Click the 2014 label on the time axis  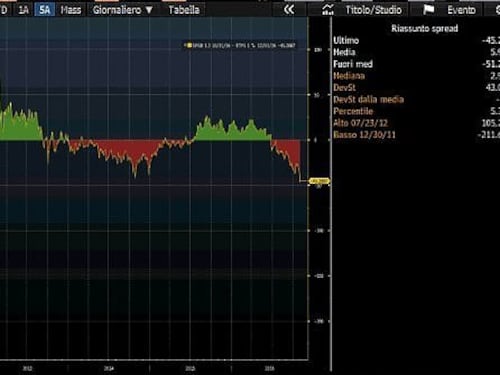tap(109, 368)
